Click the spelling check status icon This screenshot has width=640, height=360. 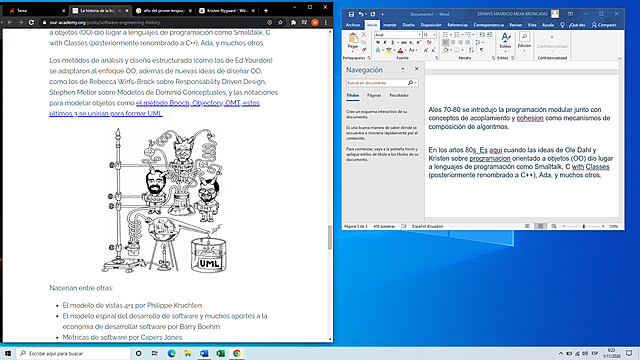[404, 226]
